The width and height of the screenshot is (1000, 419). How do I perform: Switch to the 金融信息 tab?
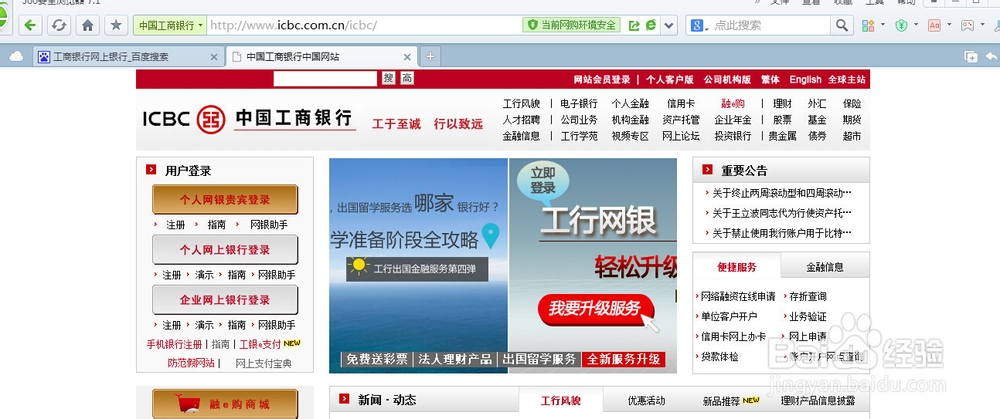tap(825, 267)
